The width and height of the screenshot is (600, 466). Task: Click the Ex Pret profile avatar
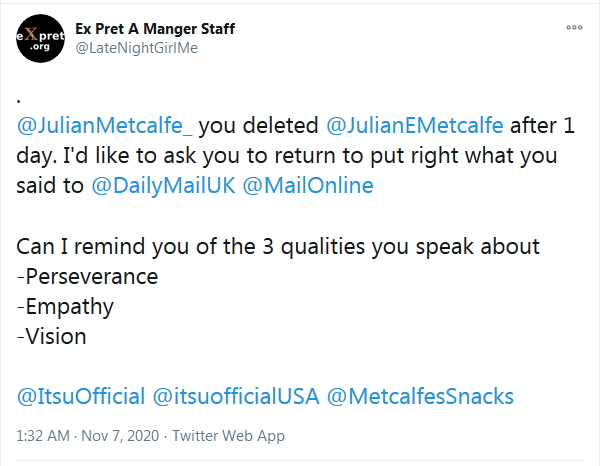(x=41, y=38)
